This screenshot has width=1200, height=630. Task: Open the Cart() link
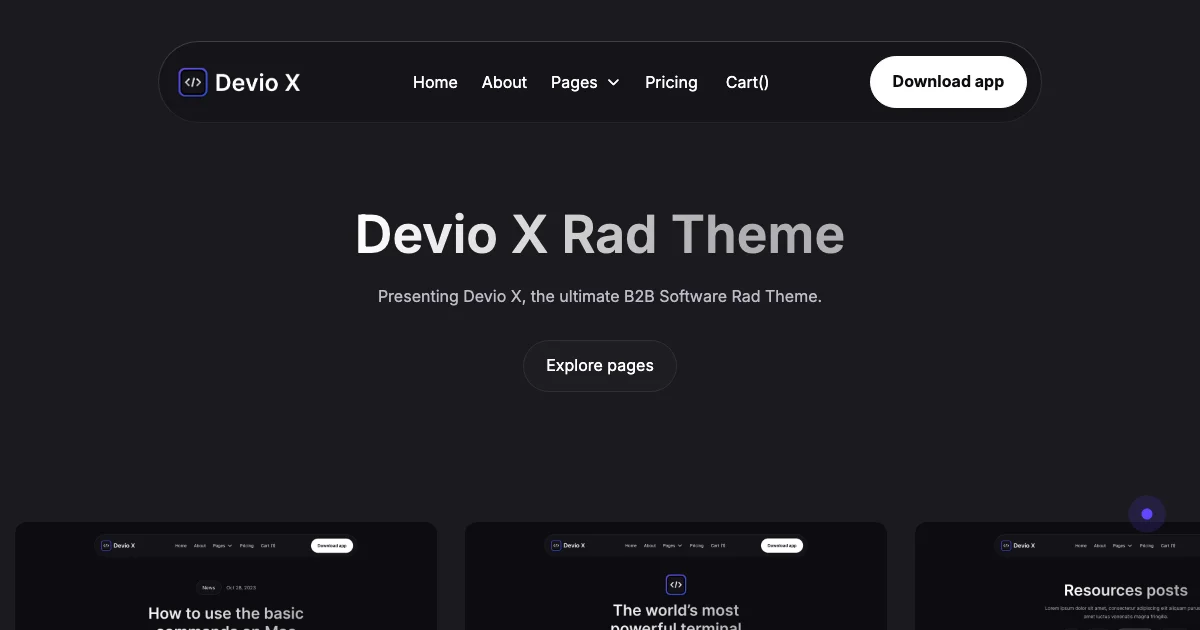(747, 82)
